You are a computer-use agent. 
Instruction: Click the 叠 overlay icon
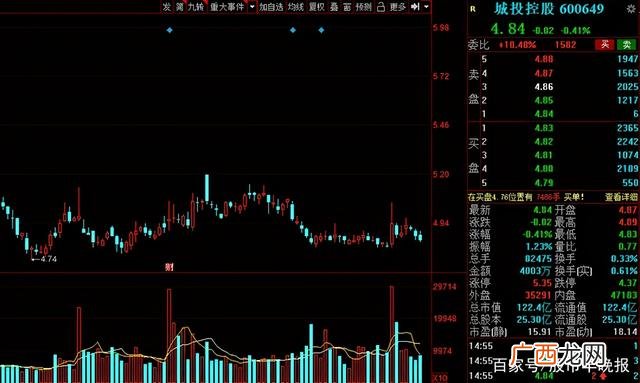coord(334,7)
